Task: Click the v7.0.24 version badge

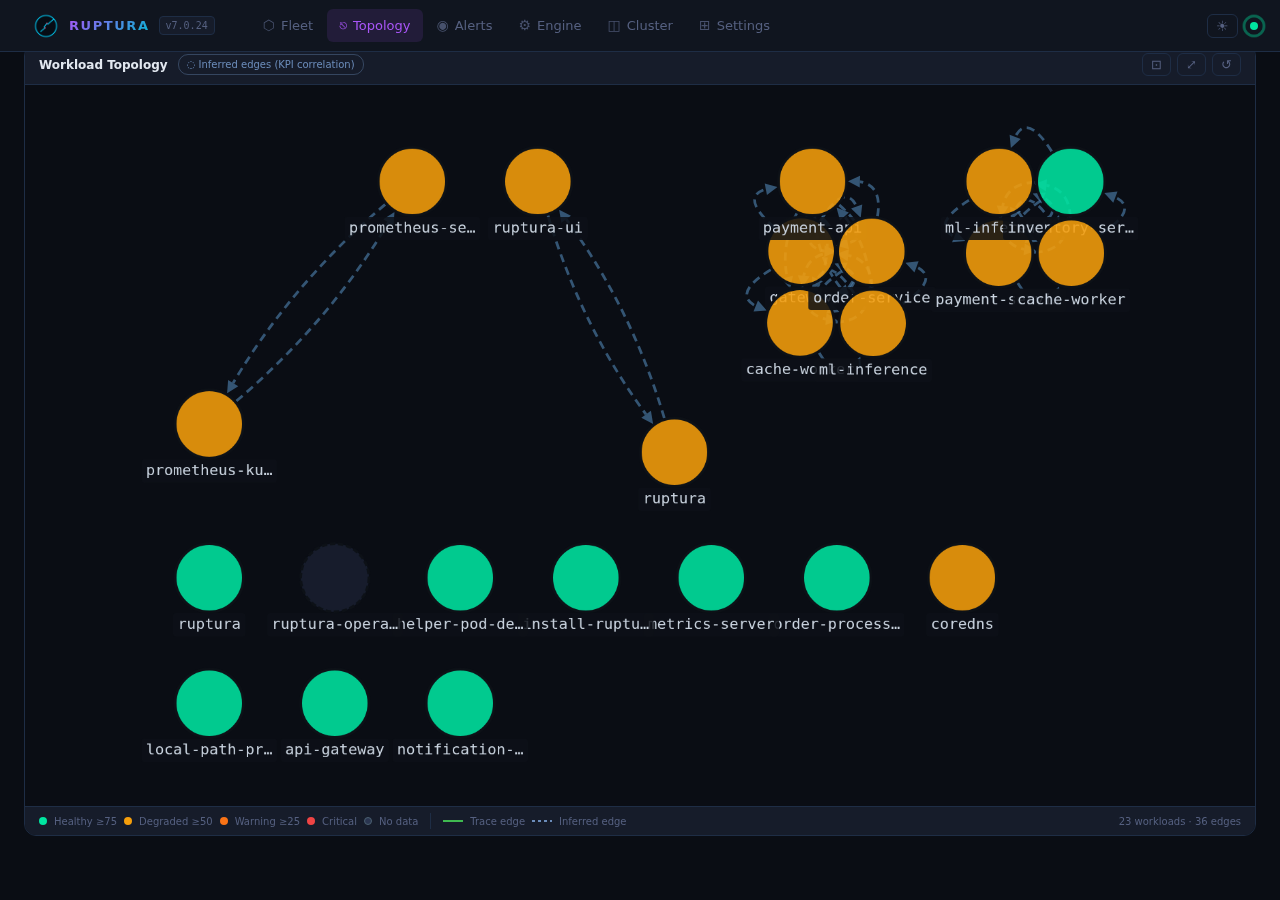Action: click(x=187, y=26)
